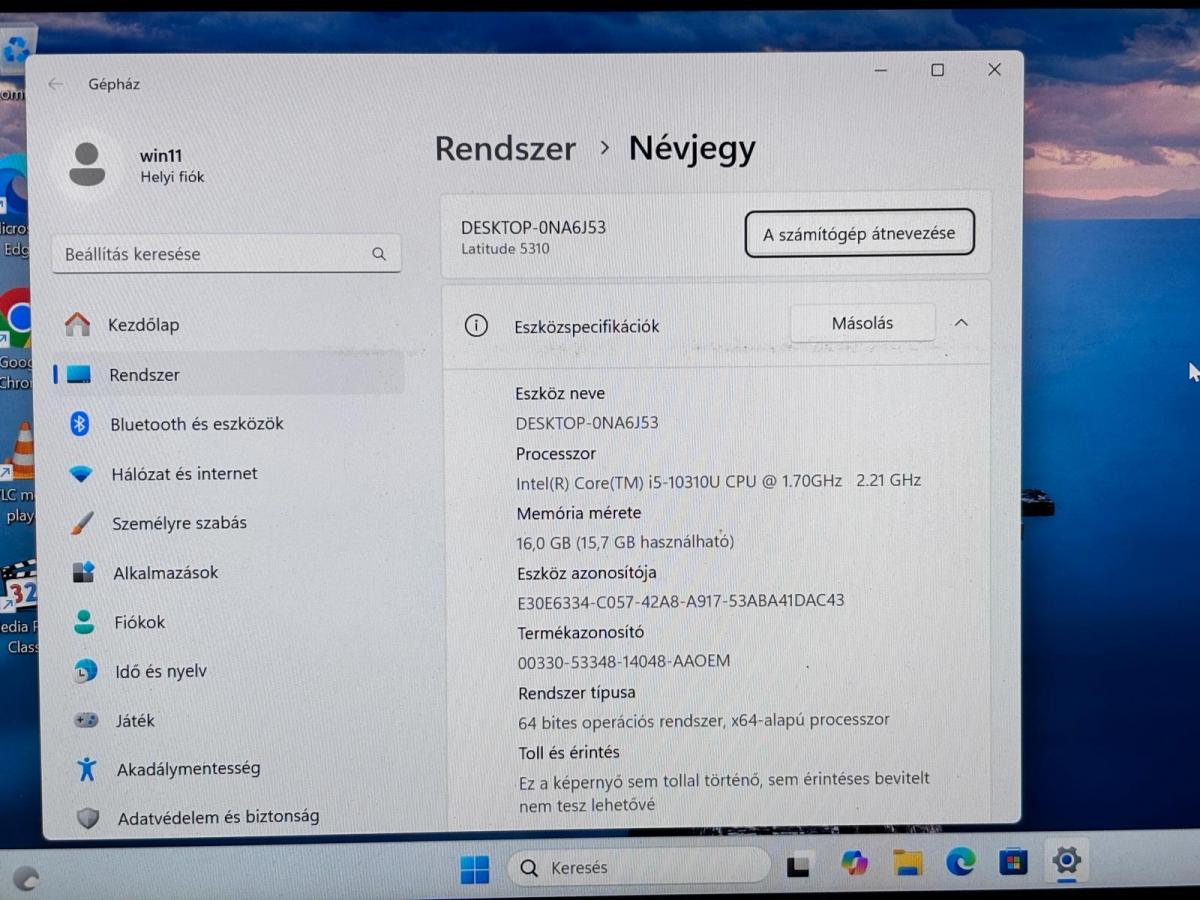Open Microsoft Edge on the taskbar
This screenshot has height=900, width=1200.
coord(960,861)
